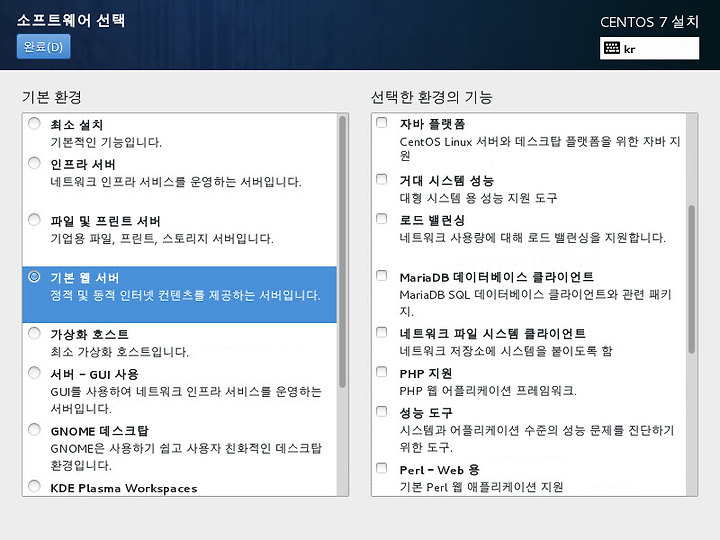This screenshot has width=720, height=540.
Task: Select the GNOME 데스크탑 radio button
Action: click(x=34, y=429)
